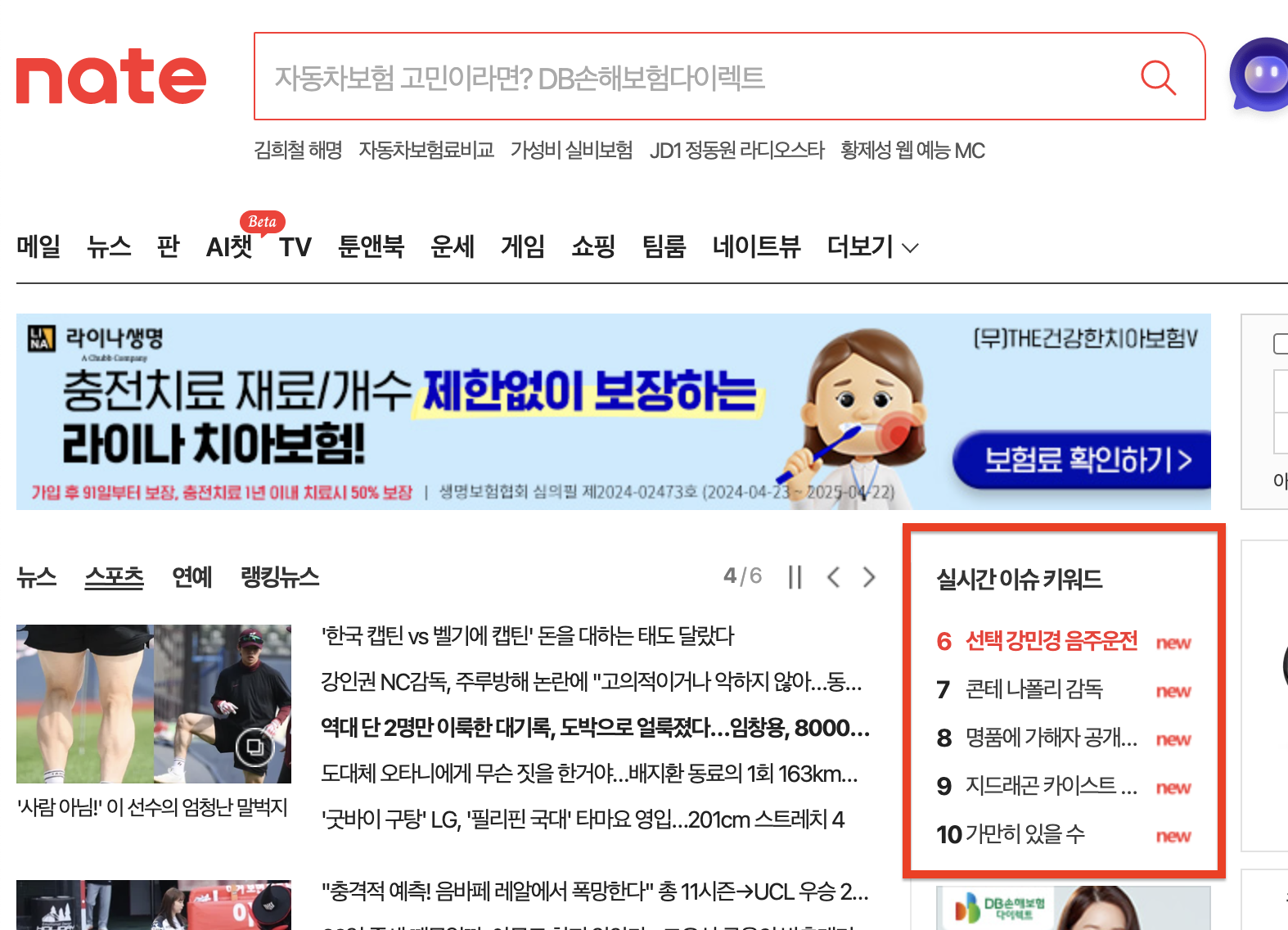
Task: Click the 실시간 이슈 키워드 heading
Action: click(x=1019, y=580)
